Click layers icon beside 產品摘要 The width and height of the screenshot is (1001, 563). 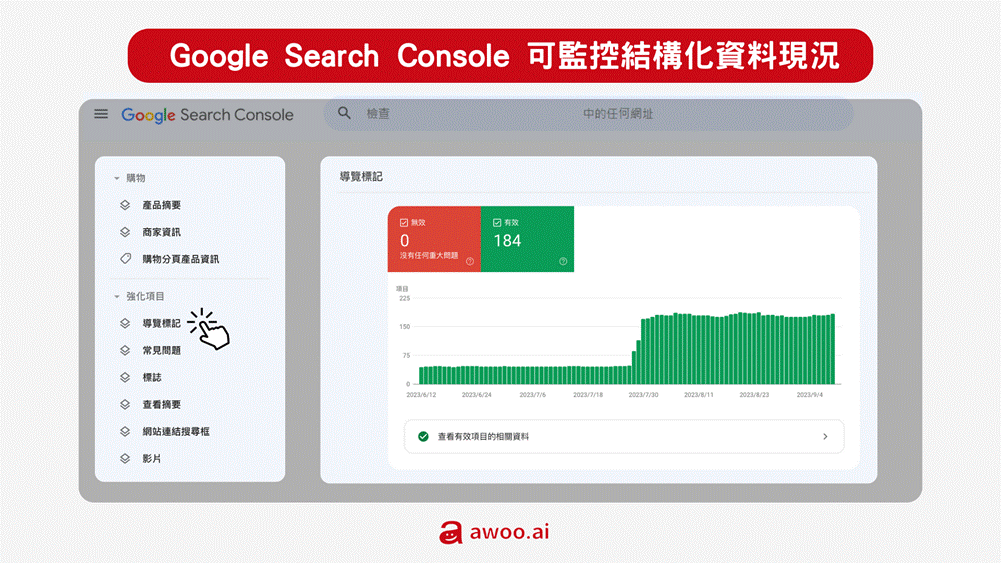(x=125, y=205)
